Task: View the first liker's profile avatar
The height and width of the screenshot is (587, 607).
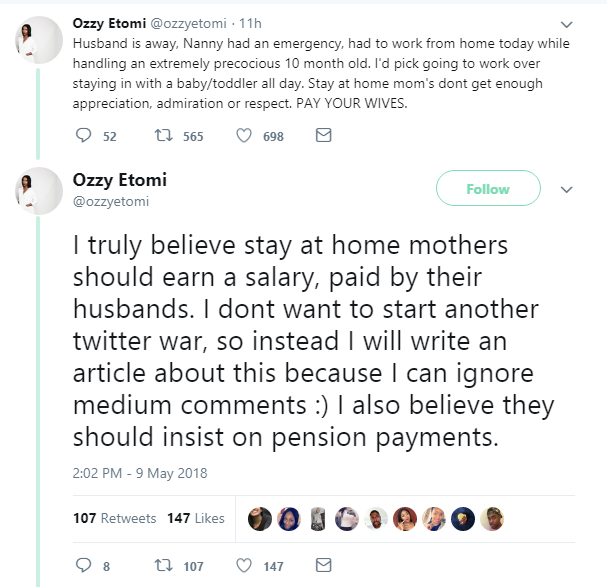Action: point(259,518)
